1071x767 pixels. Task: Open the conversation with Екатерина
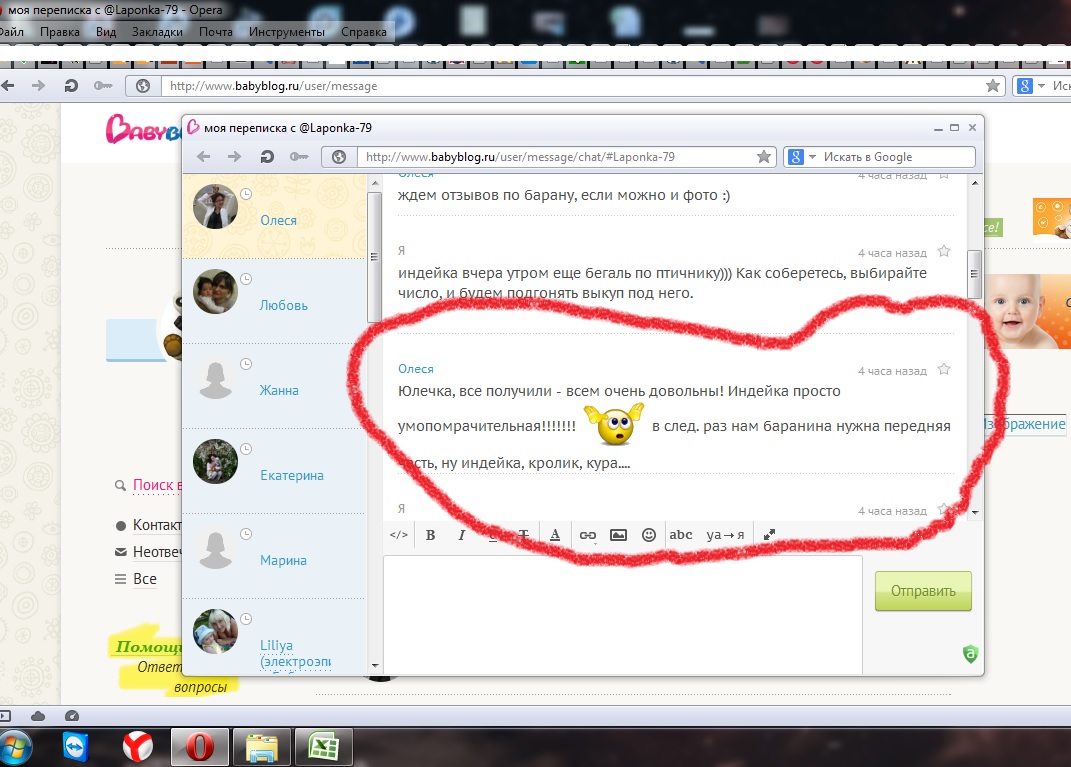[291, 475]
